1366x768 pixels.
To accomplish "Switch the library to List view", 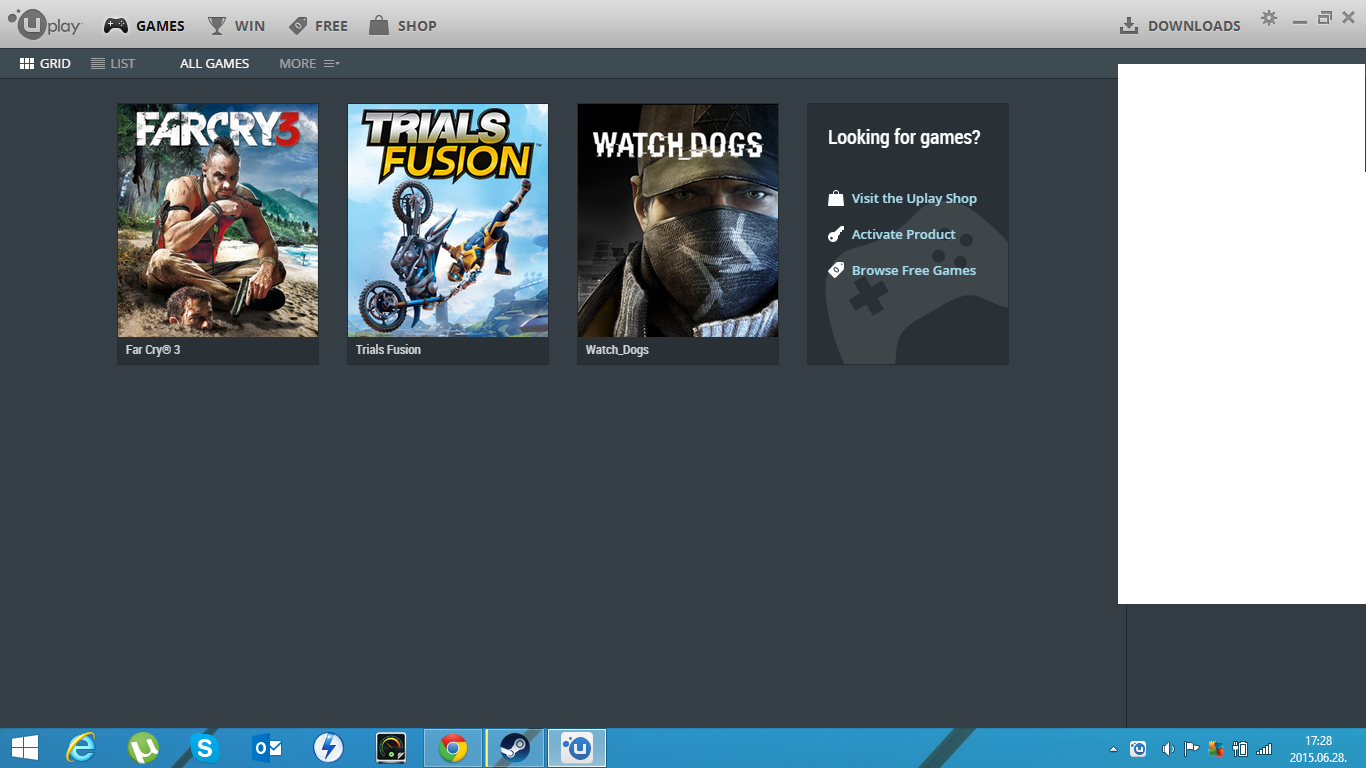I will point(113,63).
